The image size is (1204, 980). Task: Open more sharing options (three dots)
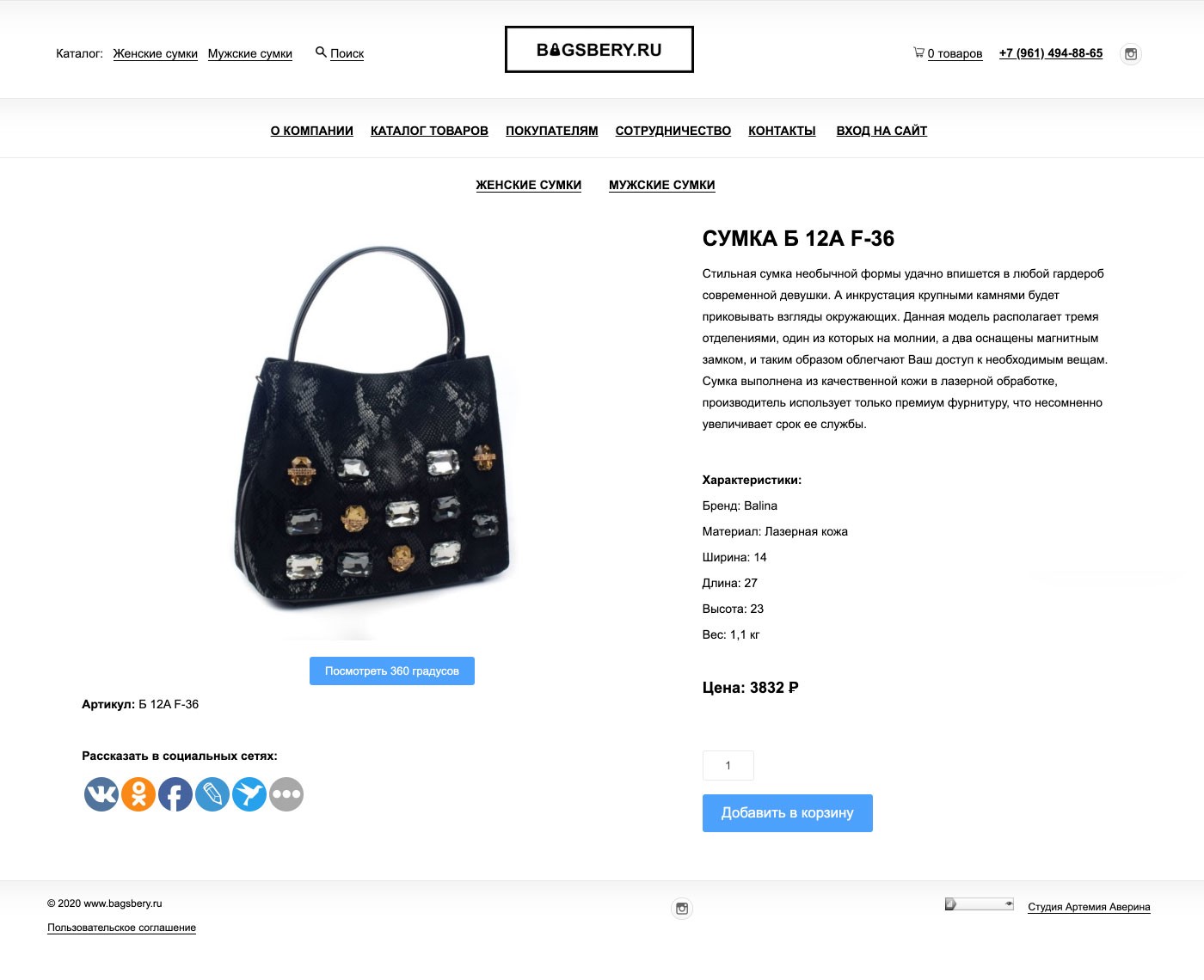click(286, 794)
